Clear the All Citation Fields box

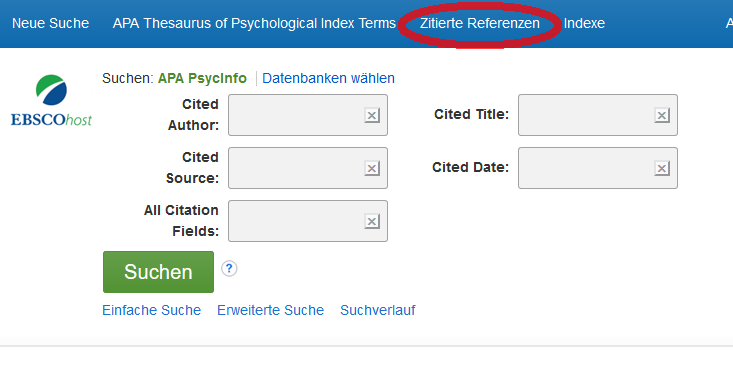pos(372,221)
